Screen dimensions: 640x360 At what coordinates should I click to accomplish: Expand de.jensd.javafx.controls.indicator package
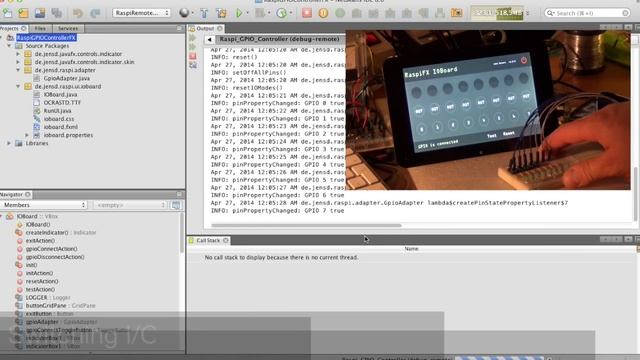18,54
